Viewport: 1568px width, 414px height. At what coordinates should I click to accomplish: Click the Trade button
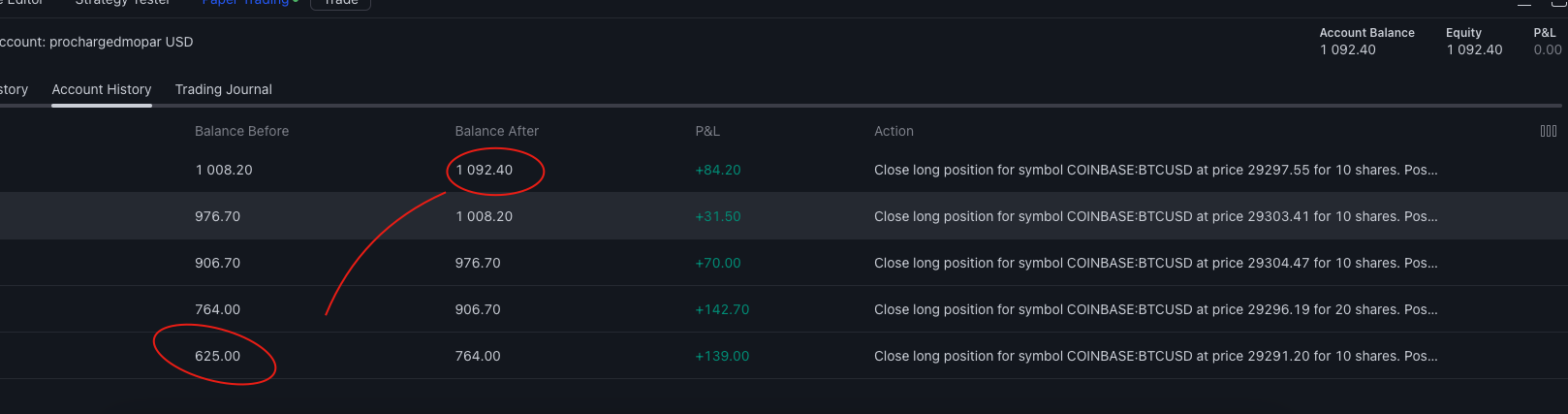click(x=340, y=3)
